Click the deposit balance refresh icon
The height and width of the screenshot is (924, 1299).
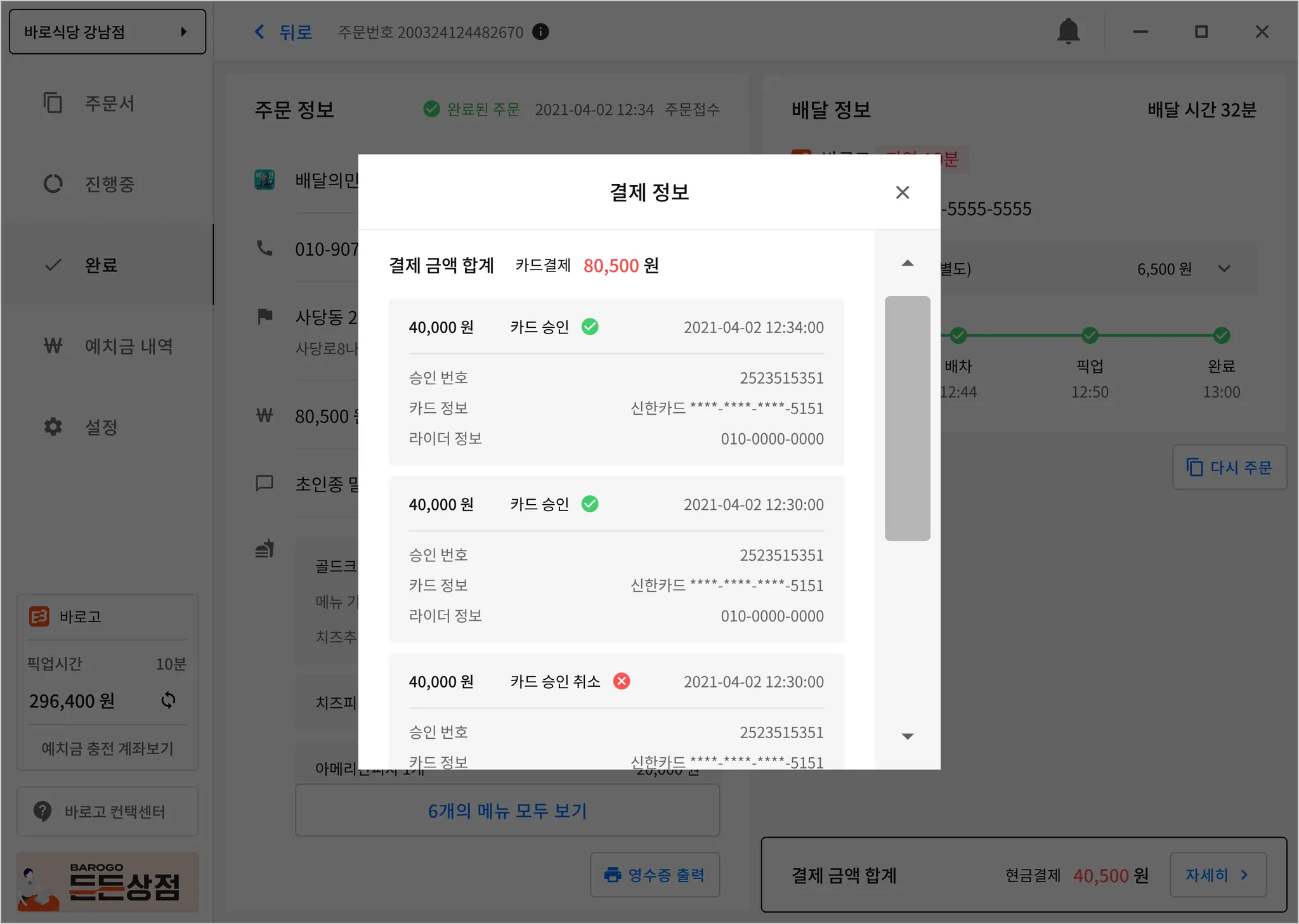coord(168,700)
